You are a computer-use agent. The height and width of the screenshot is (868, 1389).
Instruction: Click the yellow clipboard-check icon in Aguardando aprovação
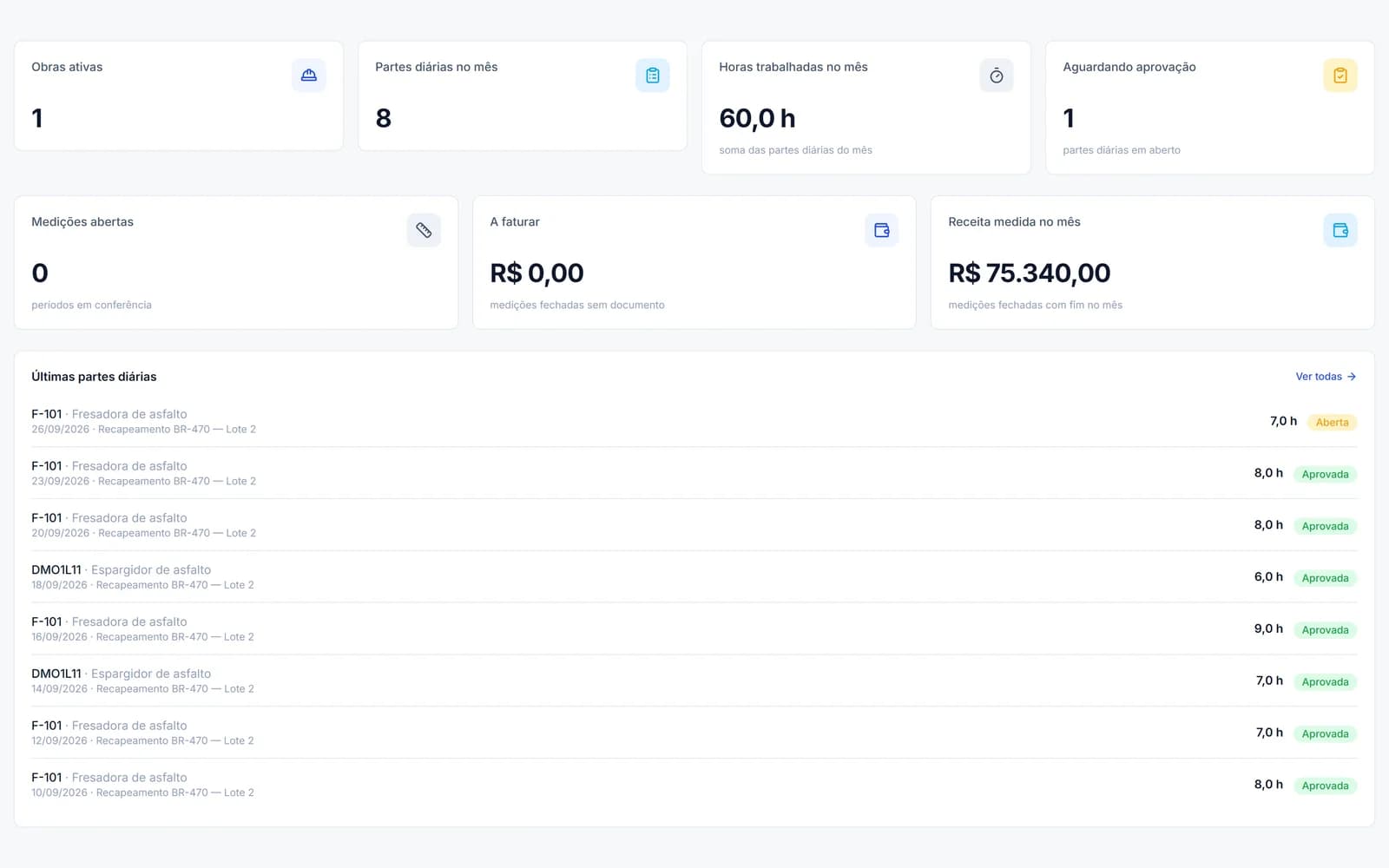[1340, 76]
